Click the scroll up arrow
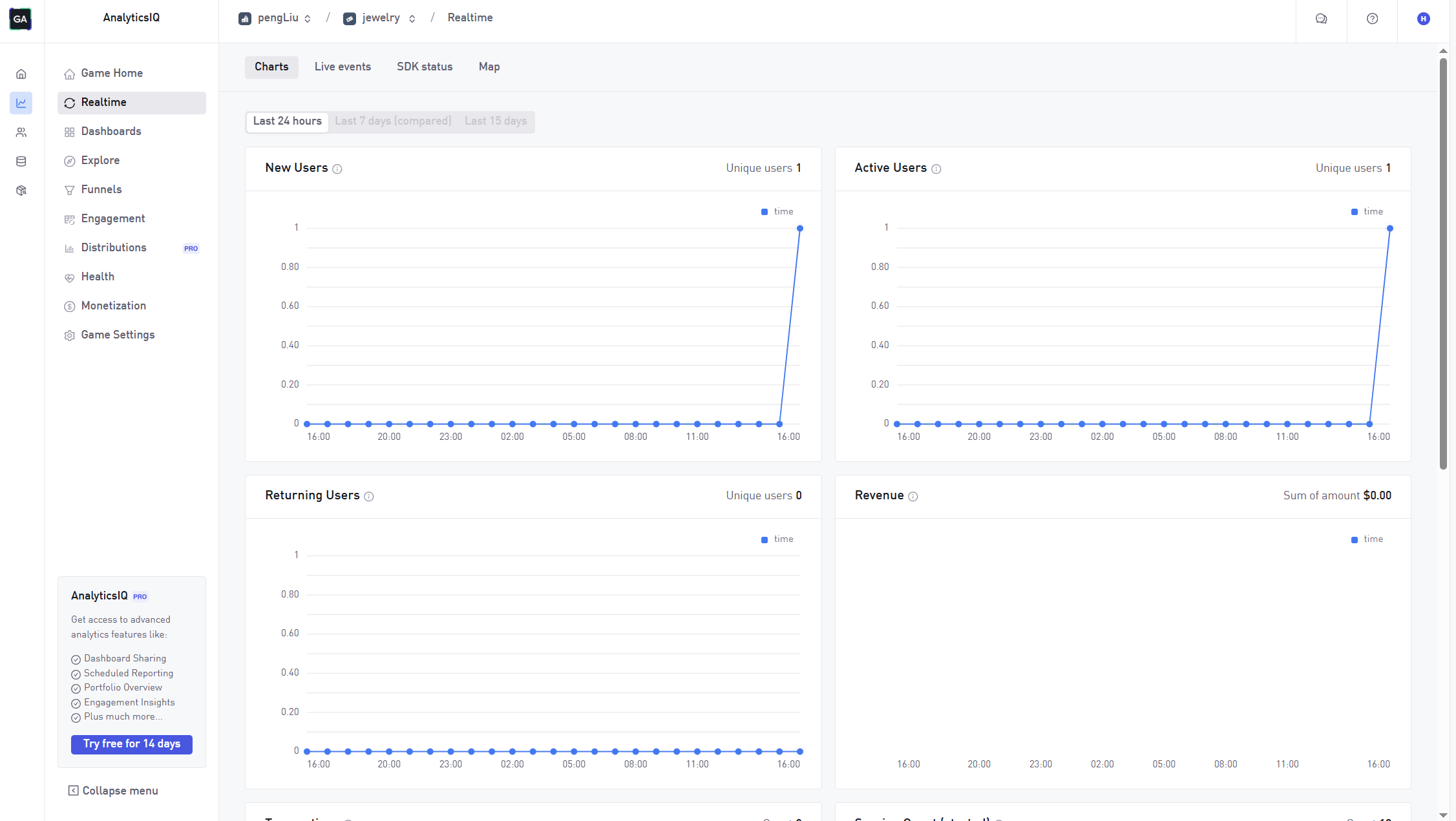This screenshot has height=821, width=1456. [1443, 50]
